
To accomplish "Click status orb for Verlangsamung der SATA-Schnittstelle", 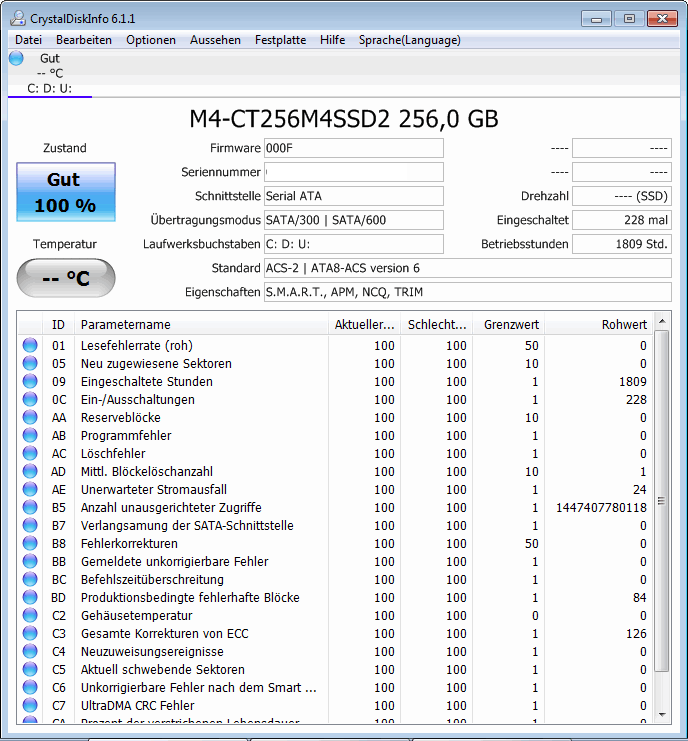I will coord(30,525).
